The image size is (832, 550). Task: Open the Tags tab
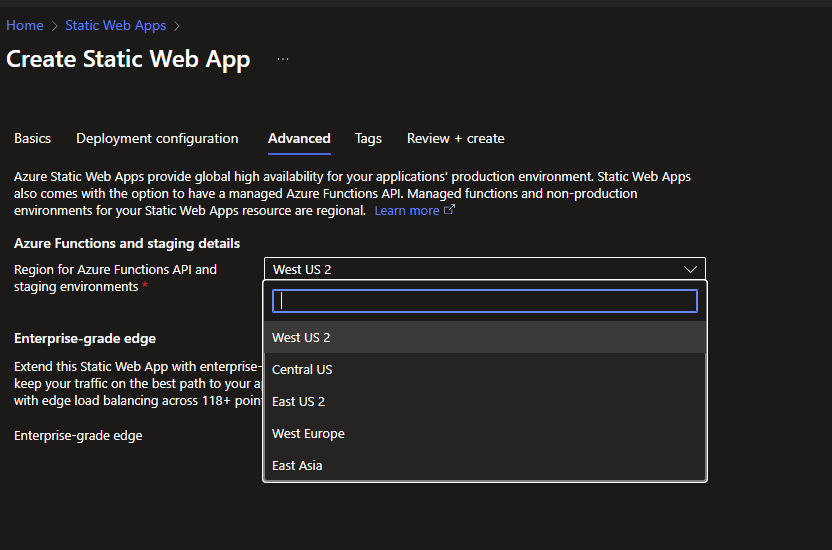[x=368, y=138]
